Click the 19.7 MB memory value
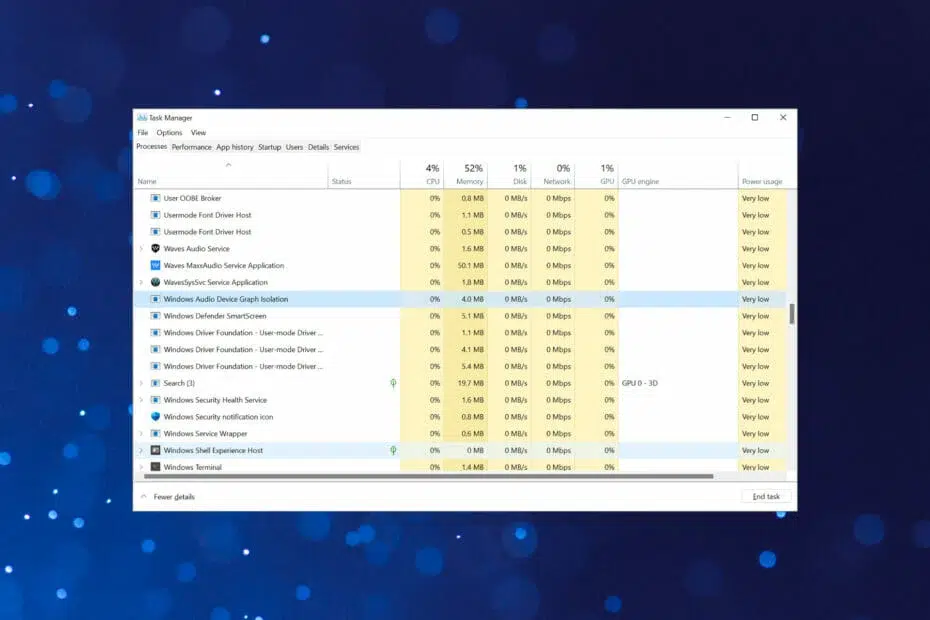Image resolution: width=930 pixels, height=620 pixels. pyautogui.click(x=471, y=383)
